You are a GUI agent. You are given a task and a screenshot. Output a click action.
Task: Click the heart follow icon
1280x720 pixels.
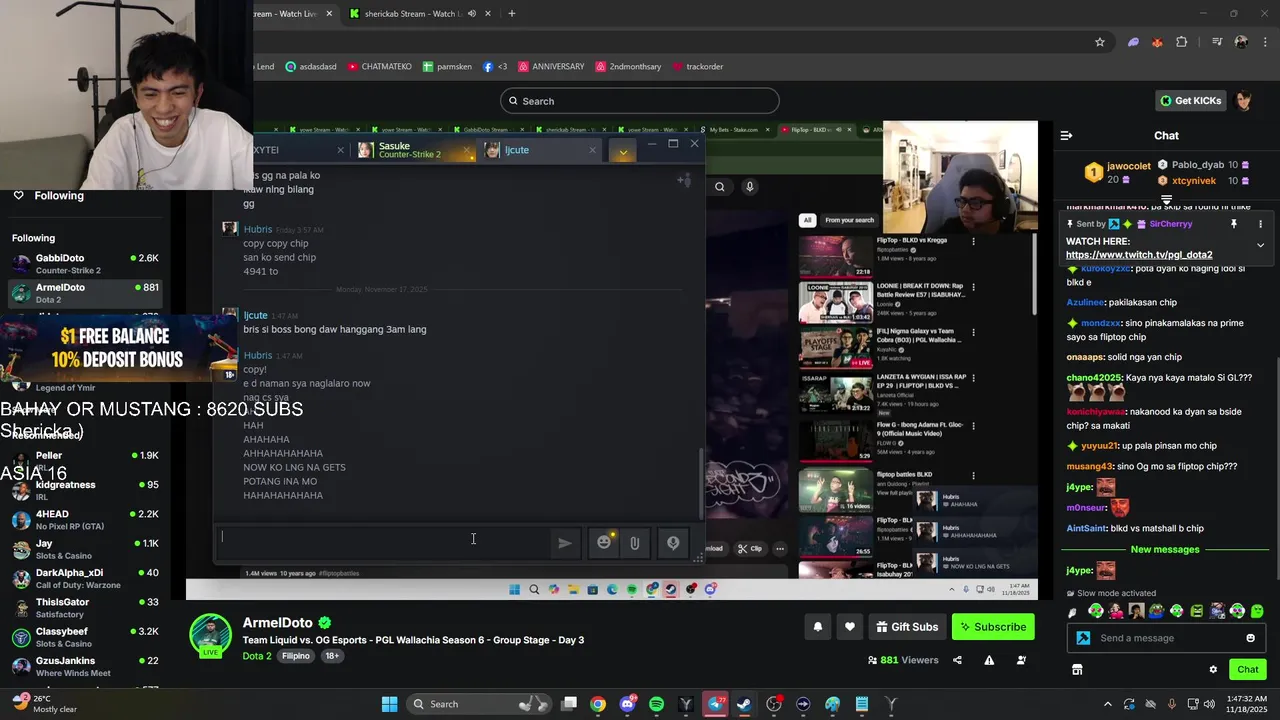click(x=850, y=627)
